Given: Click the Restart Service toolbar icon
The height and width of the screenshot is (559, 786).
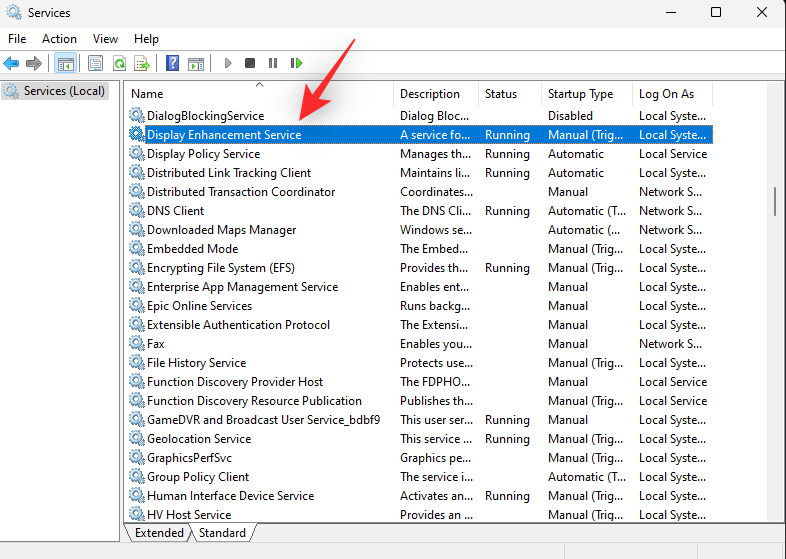Looking at the screenshot, I should coord(296,63).
